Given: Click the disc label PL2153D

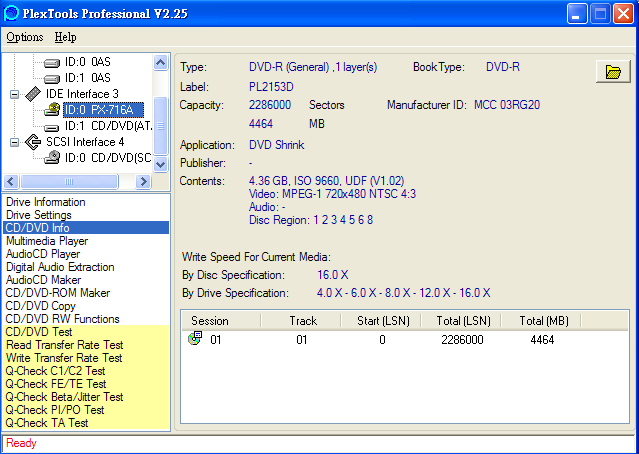Looking at the screenshot, I should click(x=271, y=87).
